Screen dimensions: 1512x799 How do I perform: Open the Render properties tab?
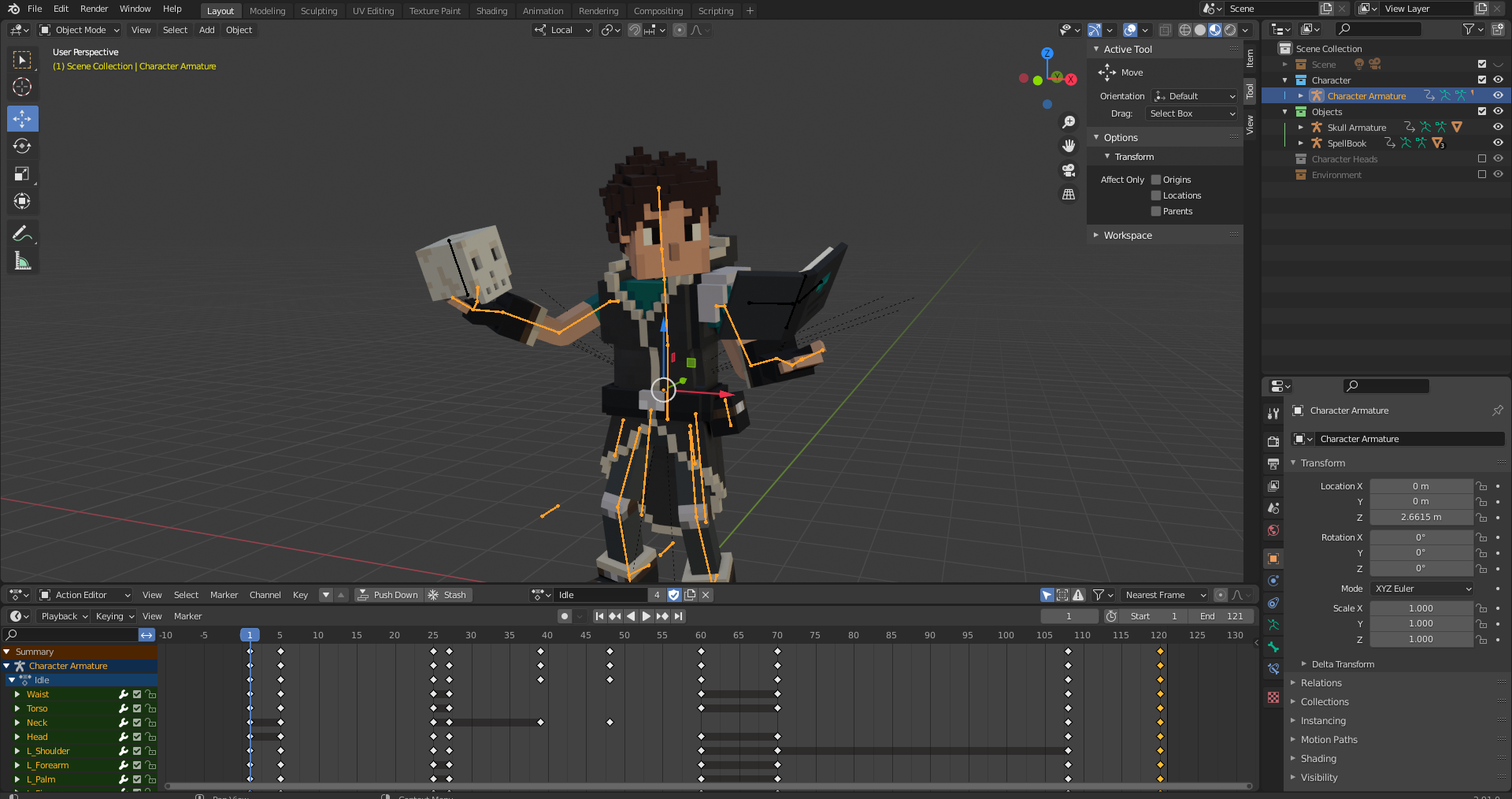[x=1273, y=441]
